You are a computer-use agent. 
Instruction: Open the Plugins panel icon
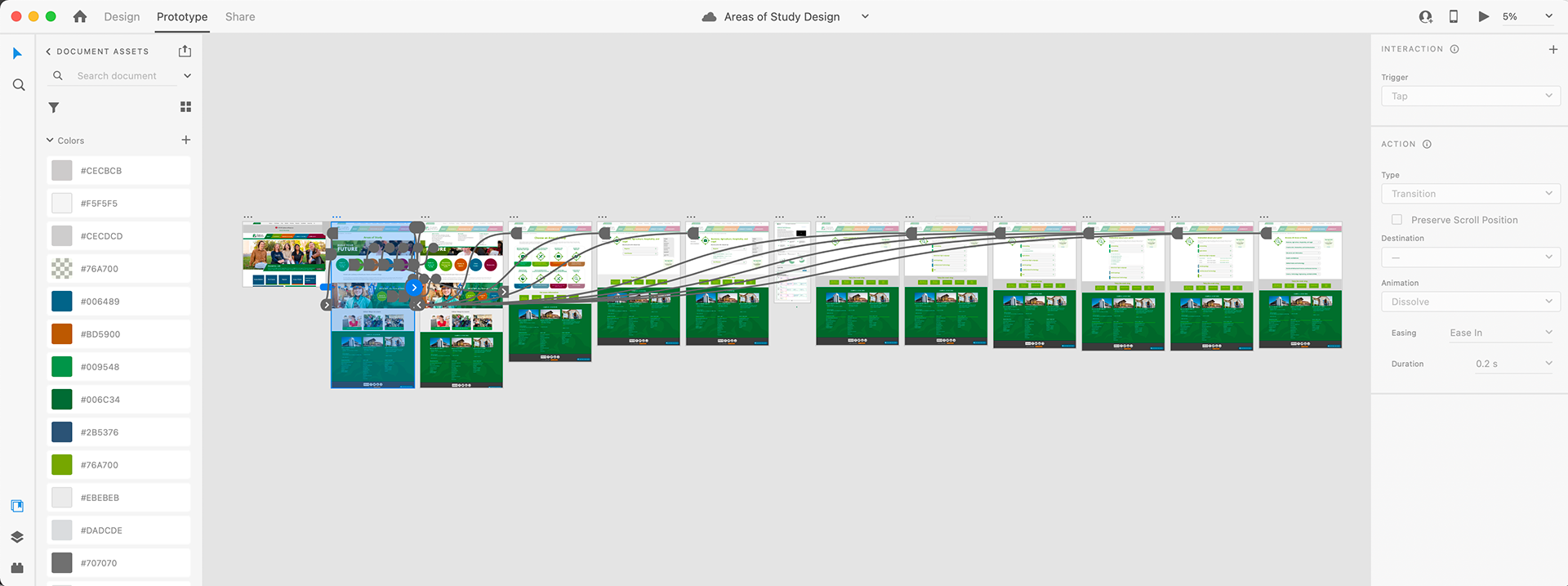pos(17,568)
